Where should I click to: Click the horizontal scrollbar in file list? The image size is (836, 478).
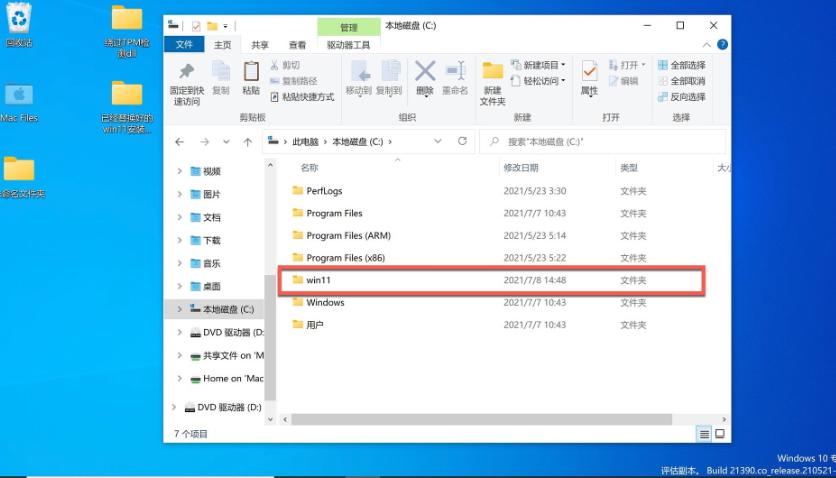481,419
